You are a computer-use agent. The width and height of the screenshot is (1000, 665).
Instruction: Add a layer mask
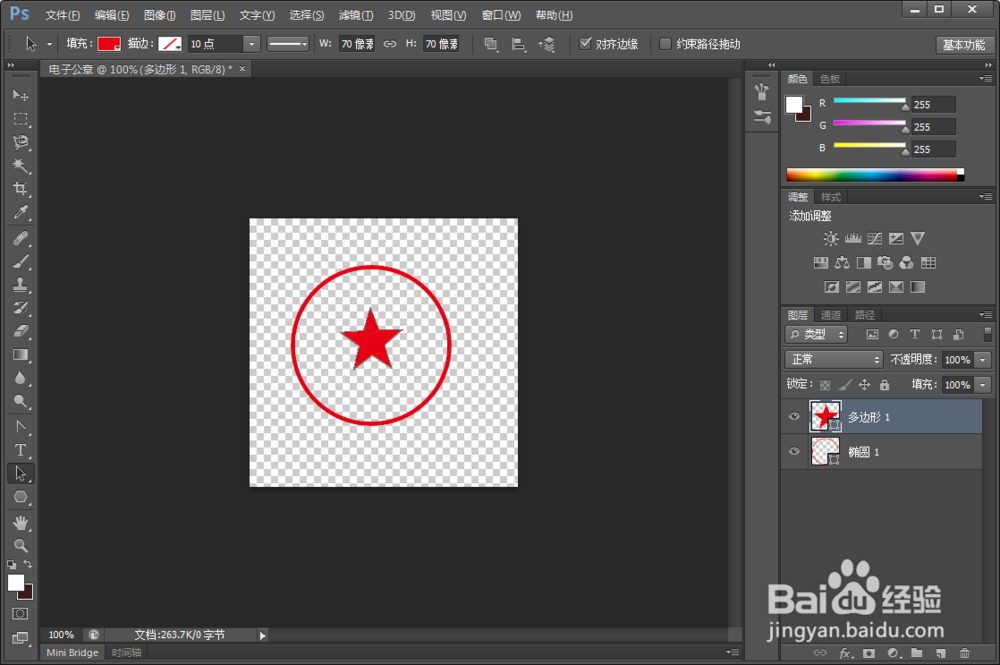(x=869, y=653)
